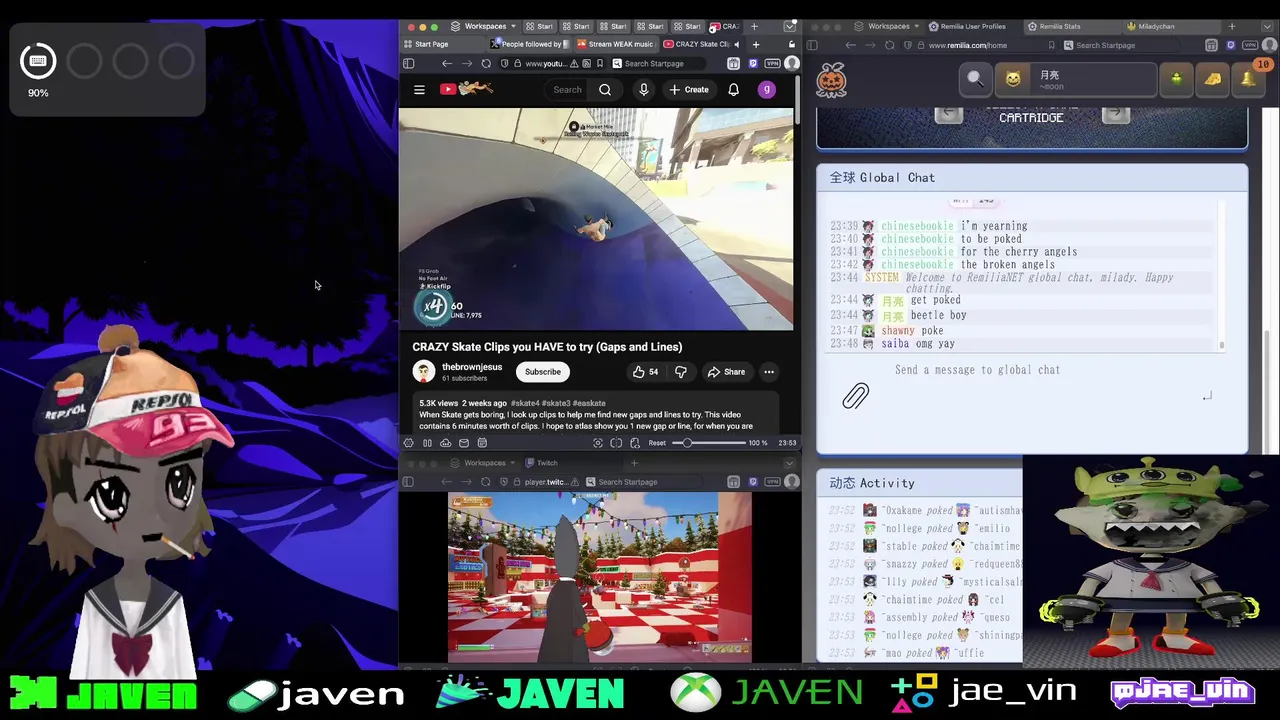Open YouTube notifications bell
Image resolution: width=1280 pixels, height=720 pixels.
(733, 90)
